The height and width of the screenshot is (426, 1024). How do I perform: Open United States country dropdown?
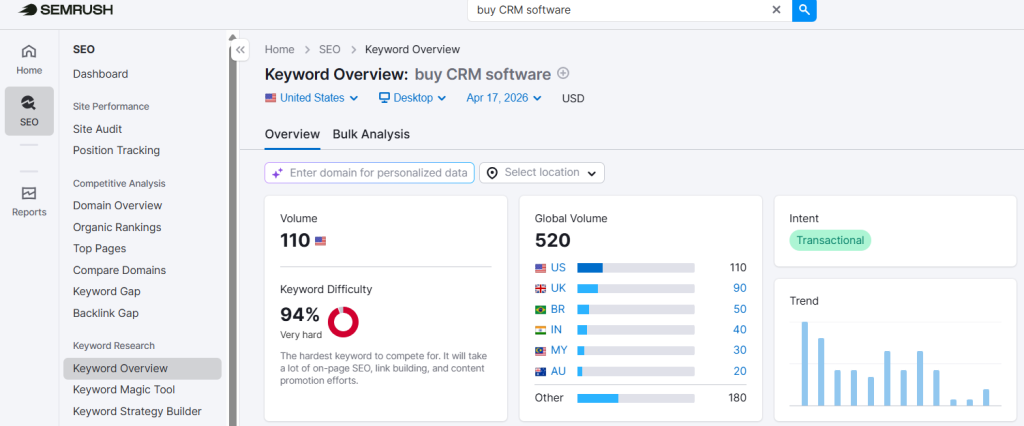coord(312,98)
